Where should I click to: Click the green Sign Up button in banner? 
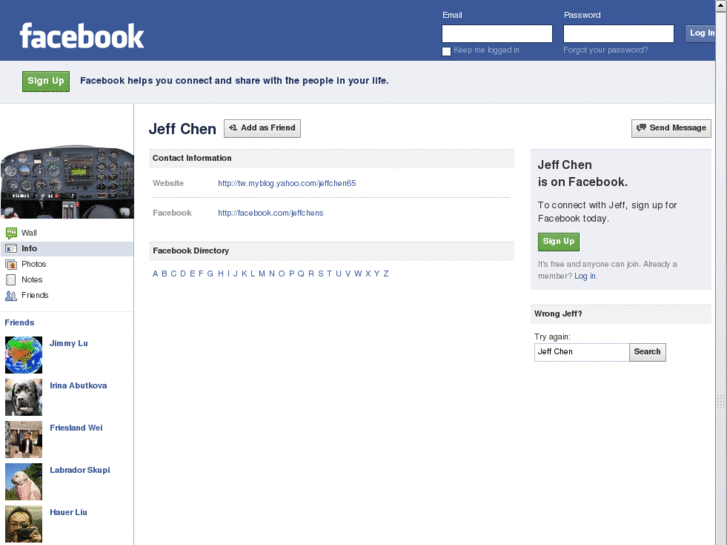(46, 81)
